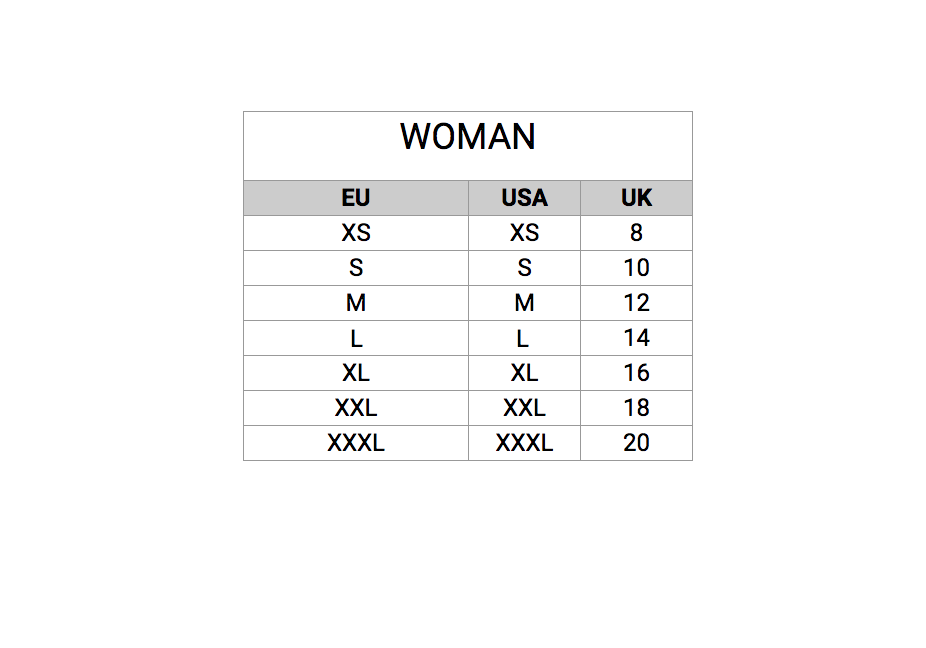Click the WOMAN table title

(x=468, y=137)
